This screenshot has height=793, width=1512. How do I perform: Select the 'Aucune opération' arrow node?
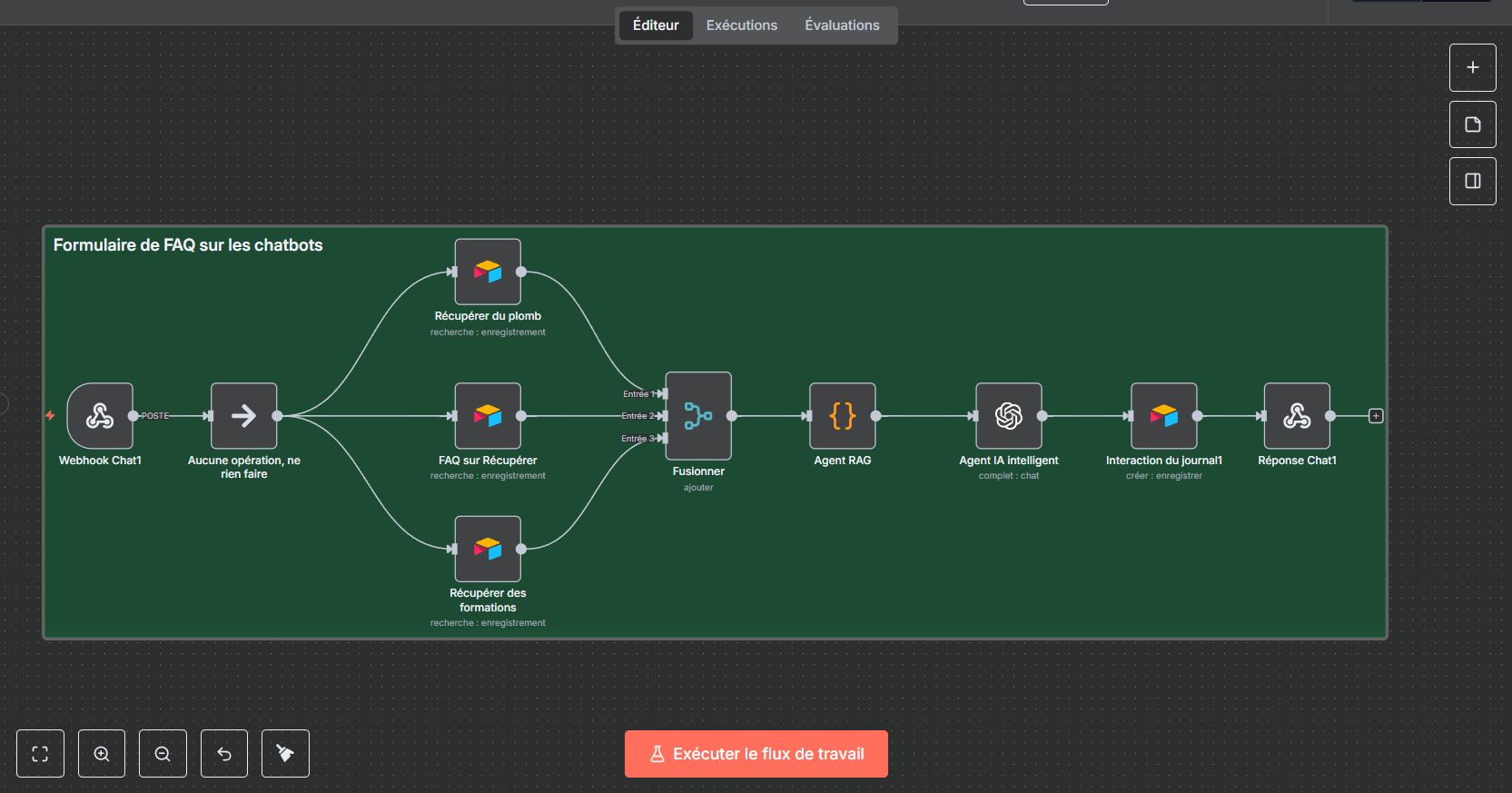[x=243, y=416]
